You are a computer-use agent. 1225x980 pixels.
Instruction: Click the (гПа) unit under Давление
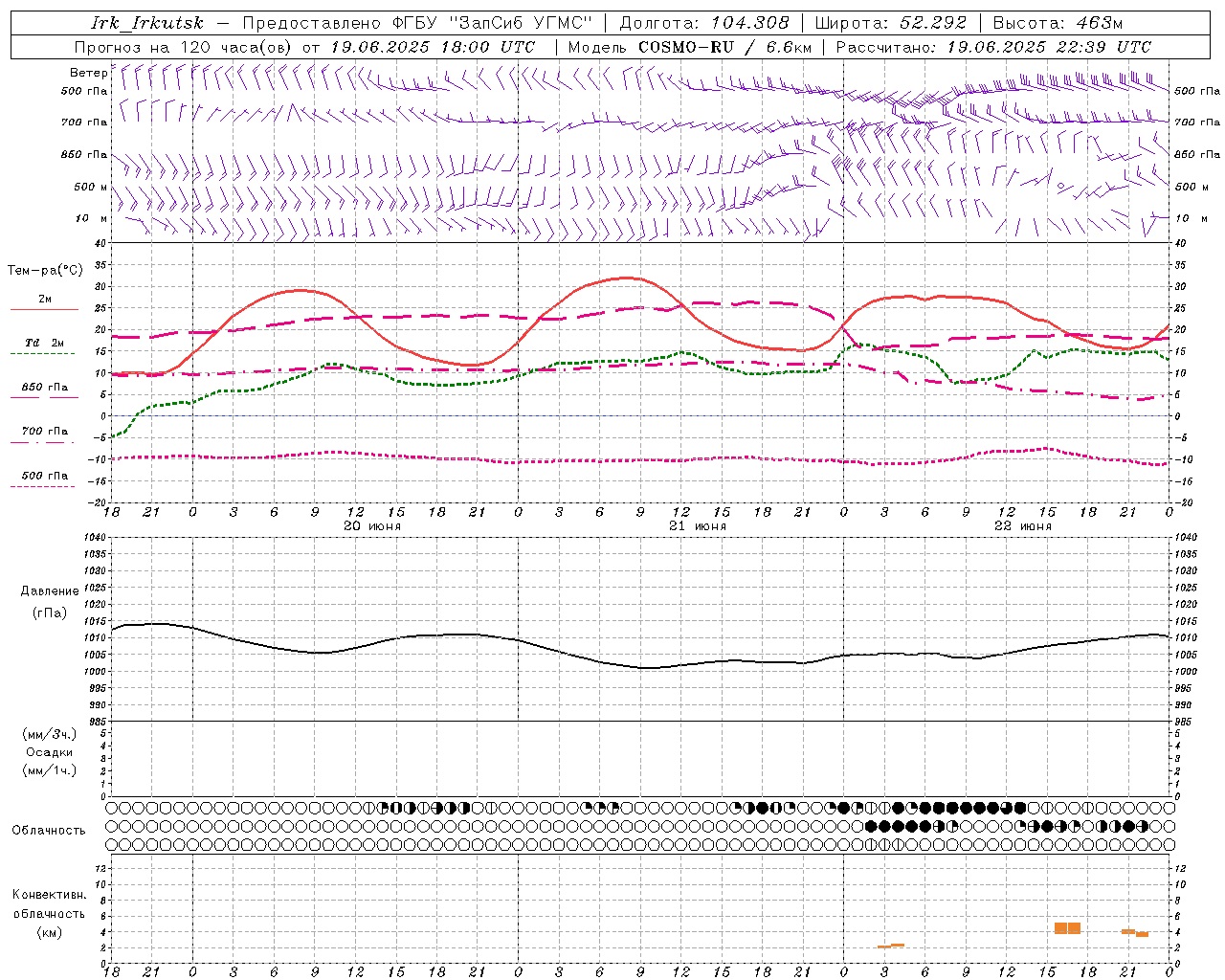pos(50,613)
